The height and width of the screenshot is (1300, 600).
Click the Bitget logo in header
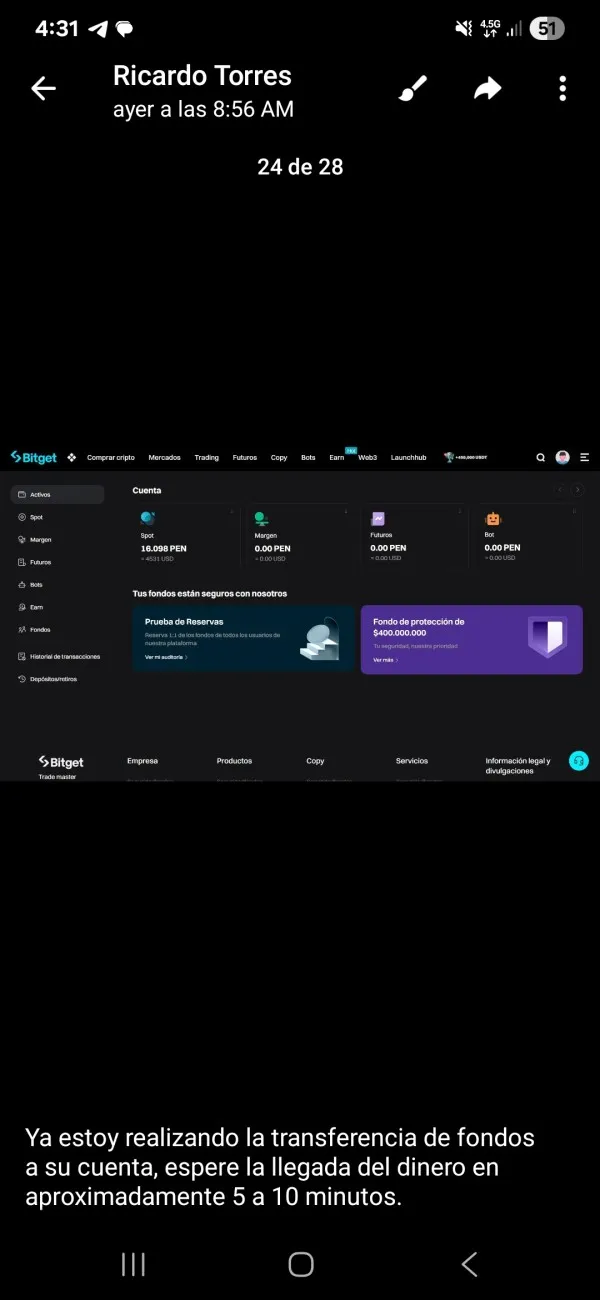[x=34, y=457]
